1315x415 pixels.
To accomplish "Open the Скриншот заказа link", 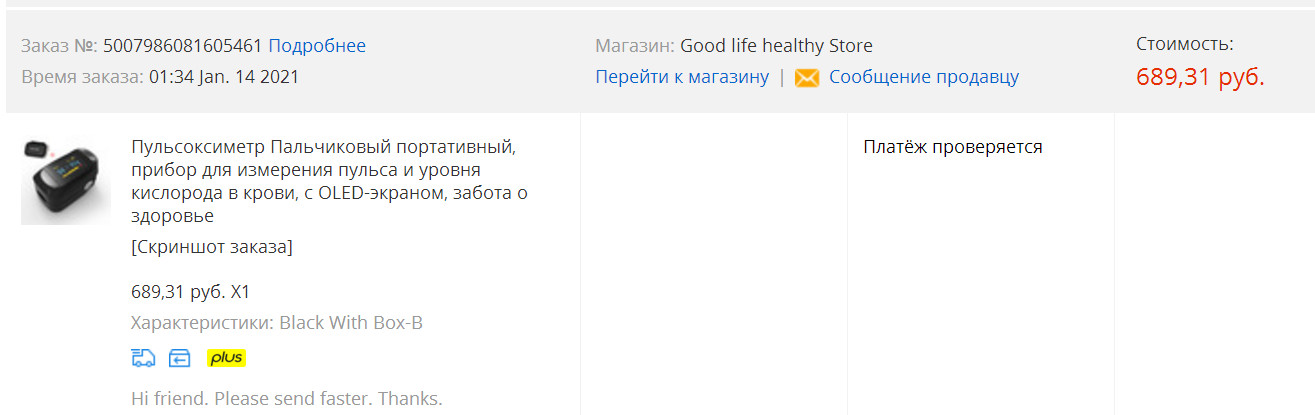I will pyautogui.click(x=212, y=247).
